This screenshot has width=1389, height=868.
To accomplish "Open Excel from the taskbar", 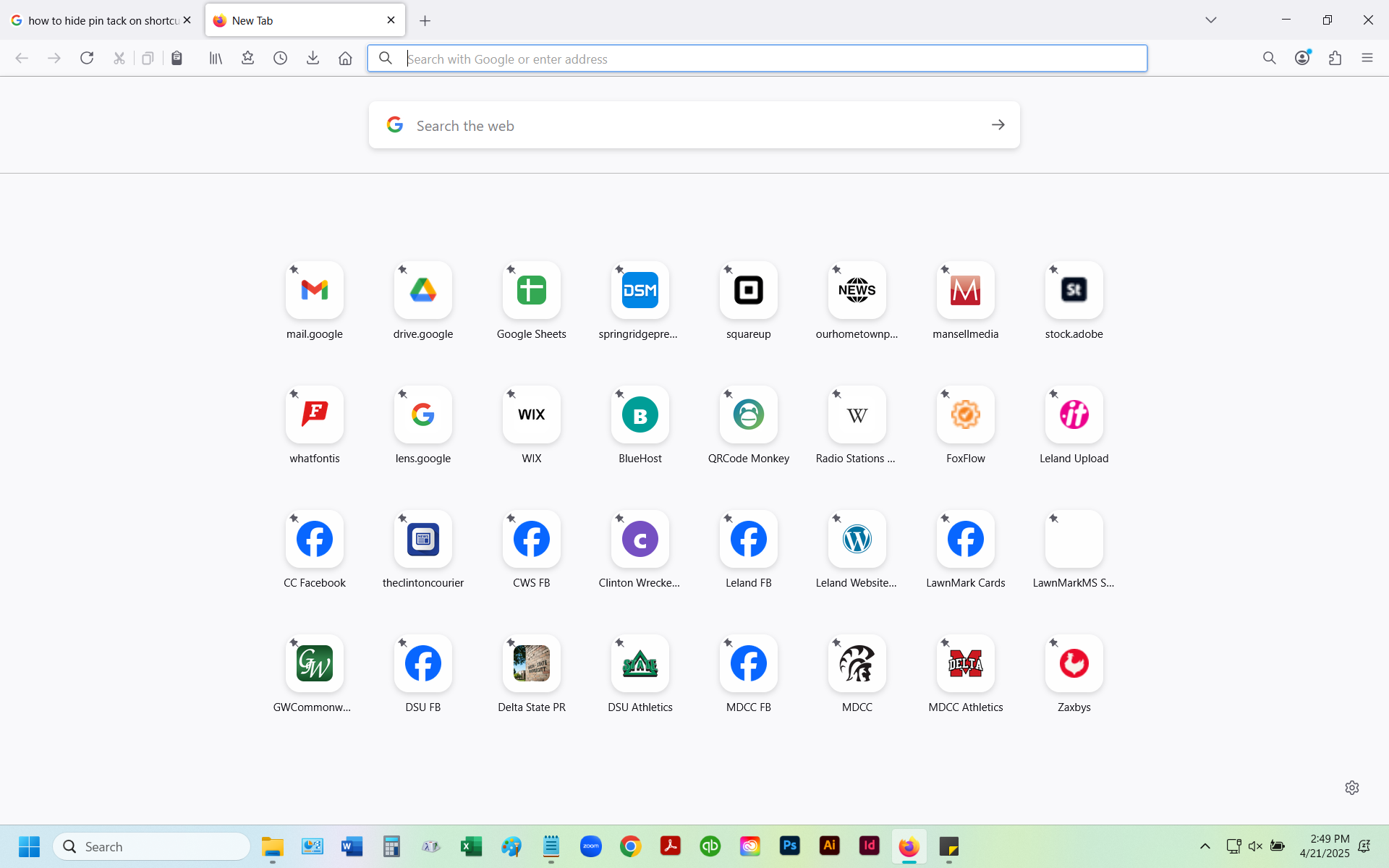I will (x=472, y=846).
